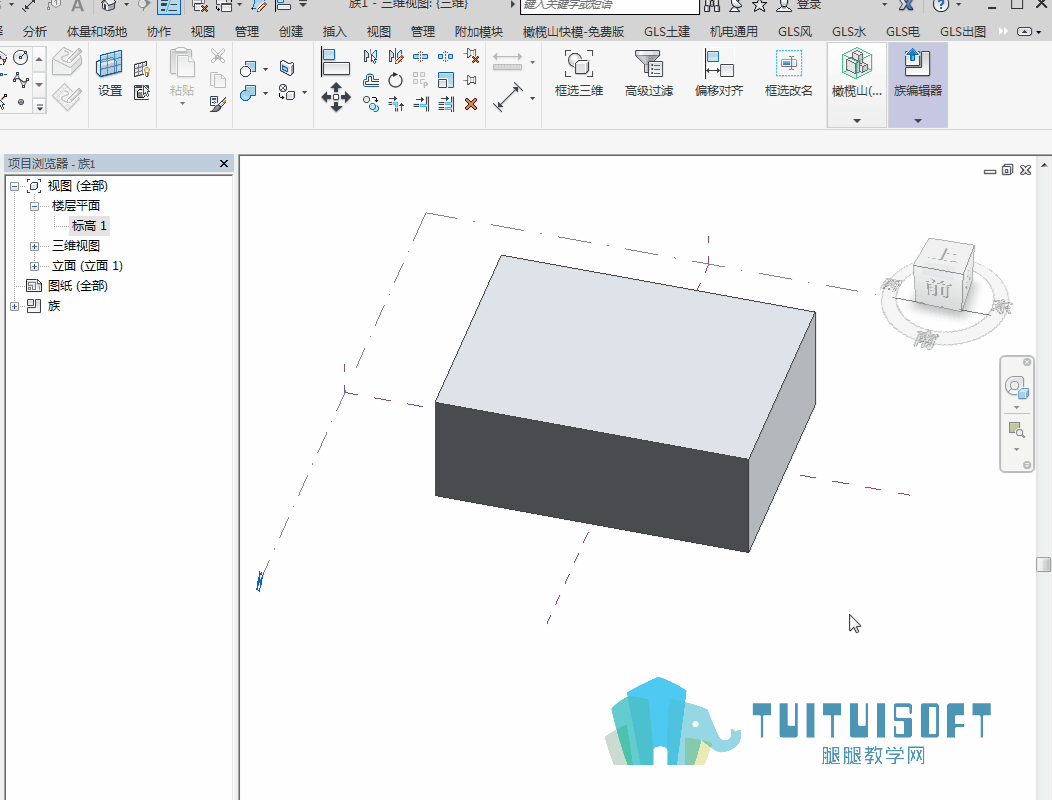This screenshot has width=1052, height=800.
Task: Collapse the 楼层平面 node
Action: (x=34, y=207)
